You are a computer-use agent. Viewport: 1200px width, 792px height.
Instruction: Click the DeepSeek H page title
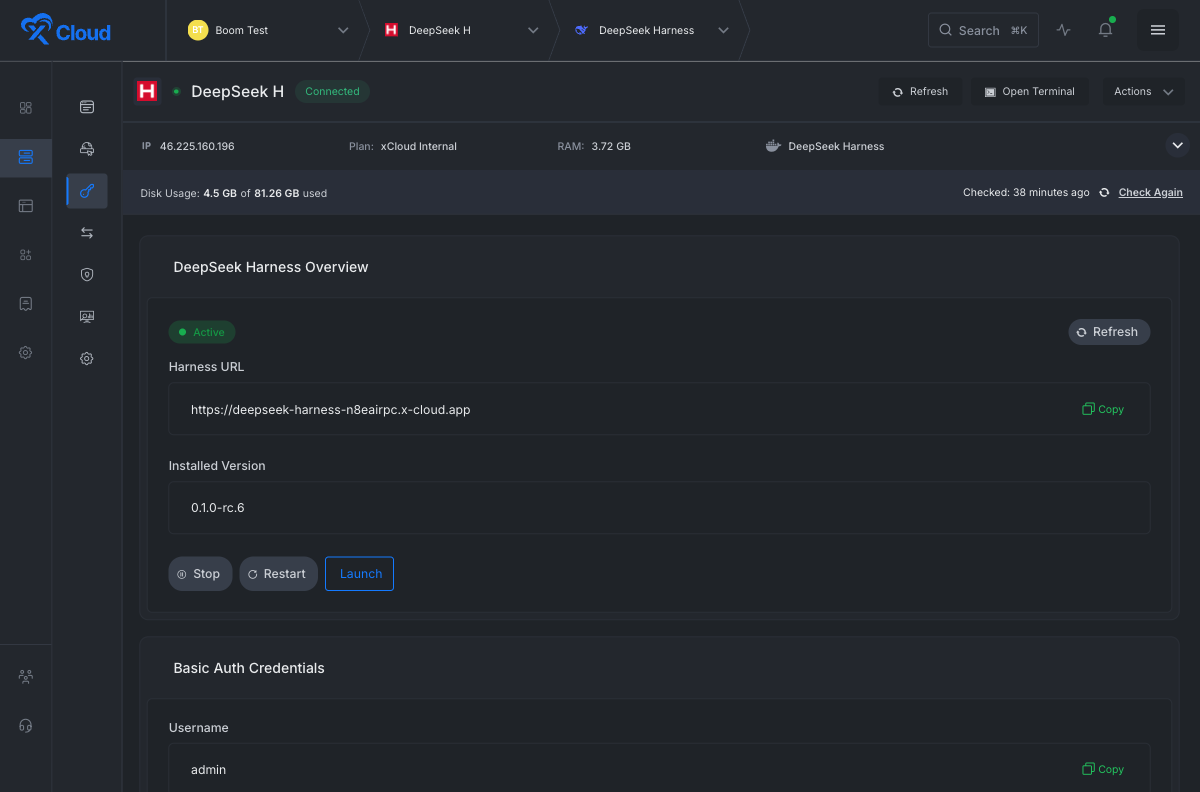coord(237,91)
